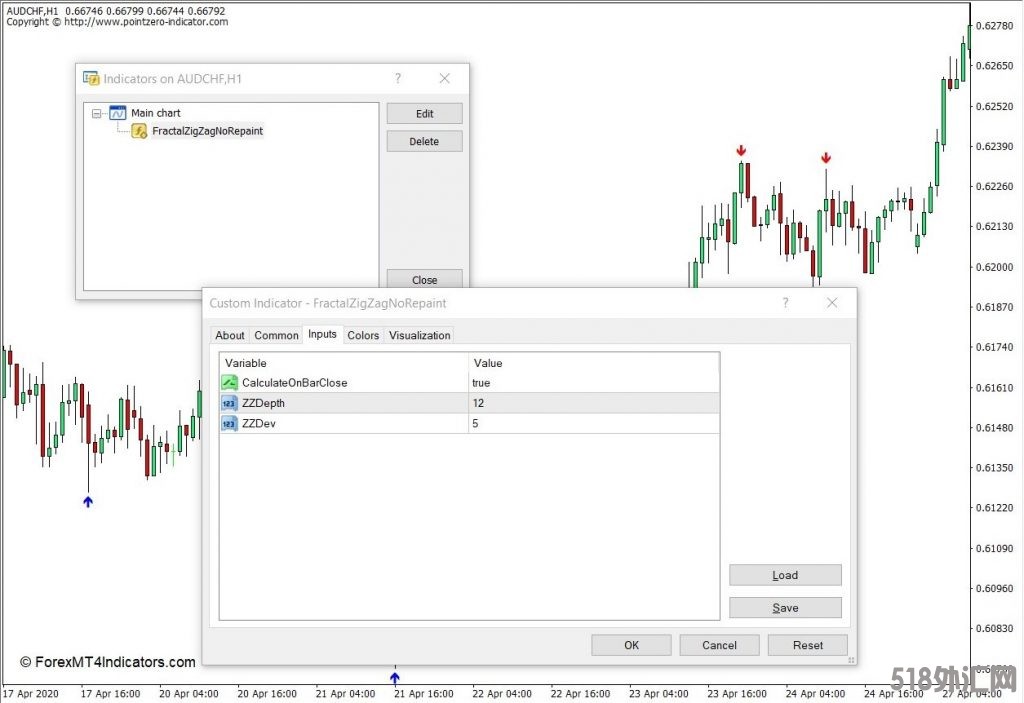
Task: Close the Indicators on AUDCHF,H1 window
Action: (445, 78)
